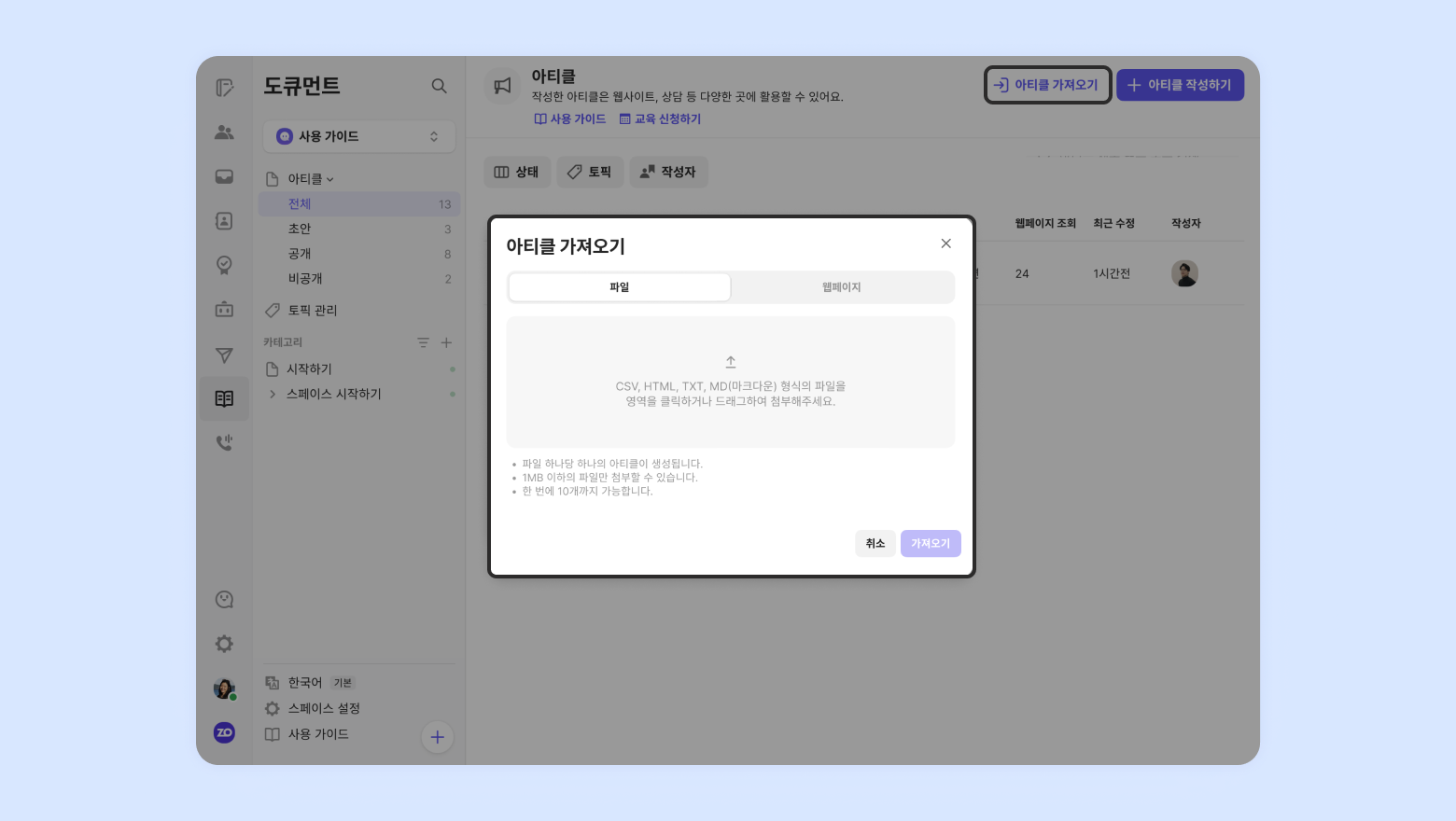Sort by 웹페이지 조회 column header

(x=1045, y=223)
